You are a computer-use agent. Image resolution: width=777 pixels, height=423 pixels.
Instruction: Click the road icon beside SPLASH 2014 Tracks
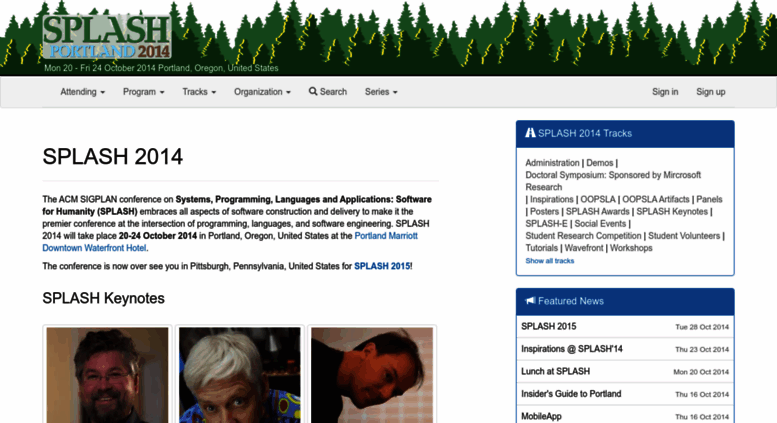tap(530, 133)
